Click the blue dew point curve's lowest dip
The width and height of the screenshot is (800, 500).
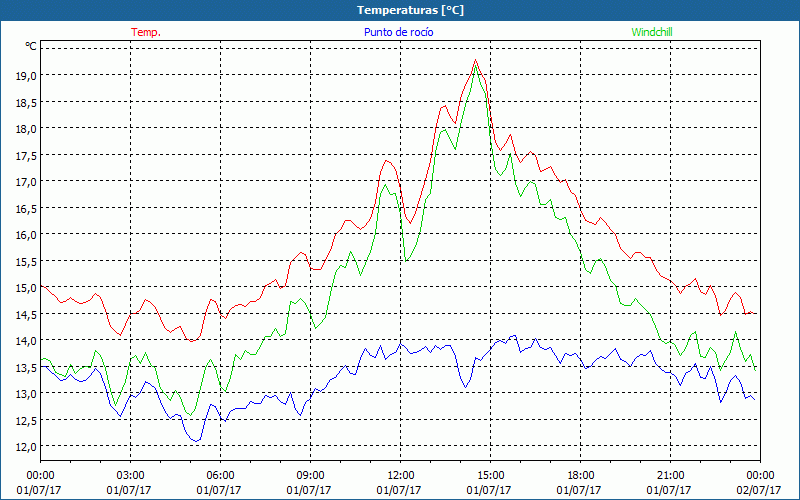click(x=197, y=440)
